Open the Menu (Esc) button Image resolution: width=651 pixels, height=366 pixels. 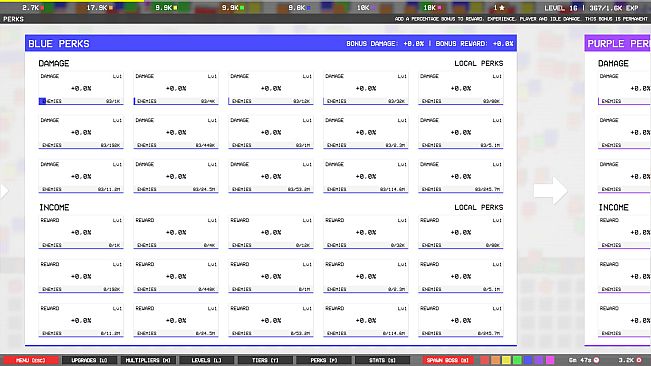pos(30,360)
